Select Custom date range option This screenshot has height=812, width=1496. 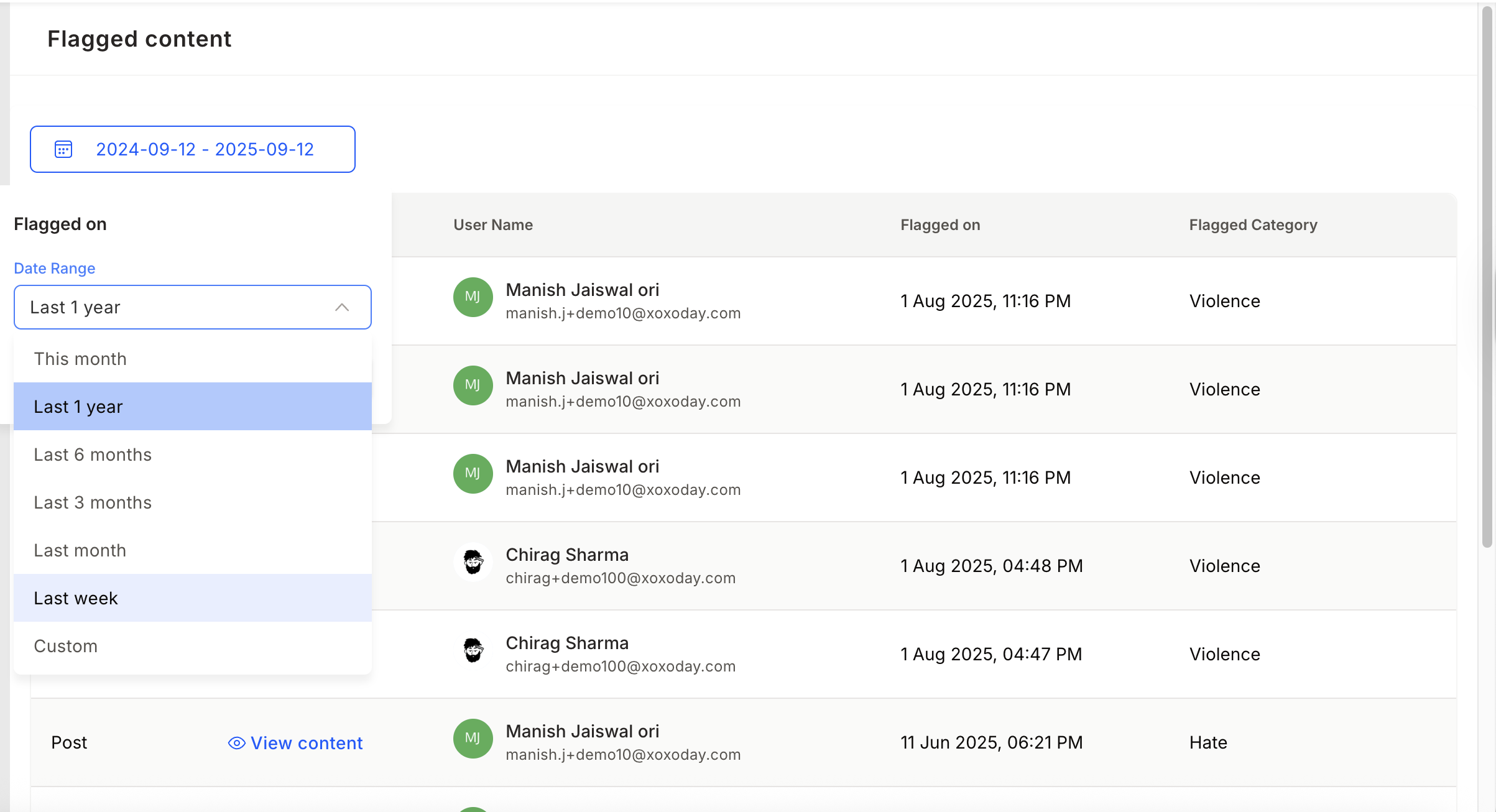[193, 646]
